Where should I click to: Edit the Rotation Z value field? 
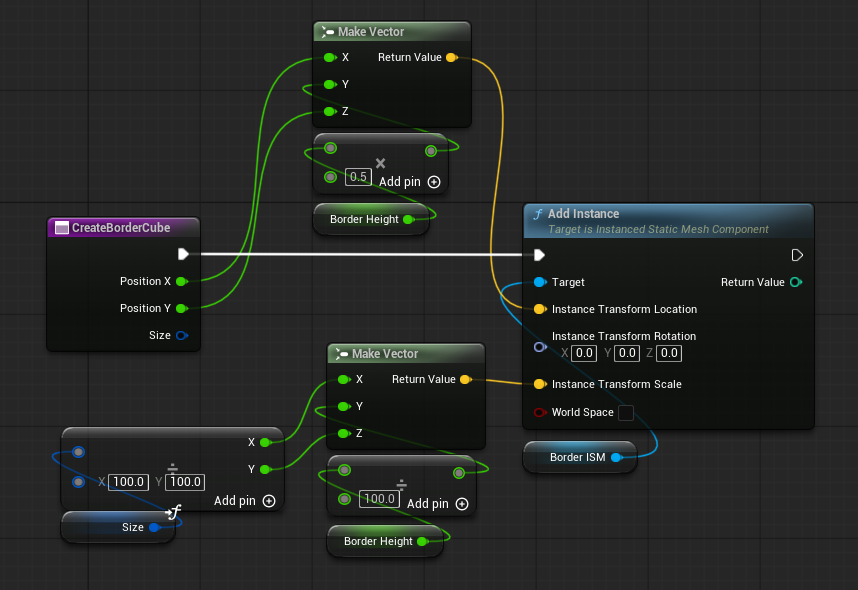[669, 353]
